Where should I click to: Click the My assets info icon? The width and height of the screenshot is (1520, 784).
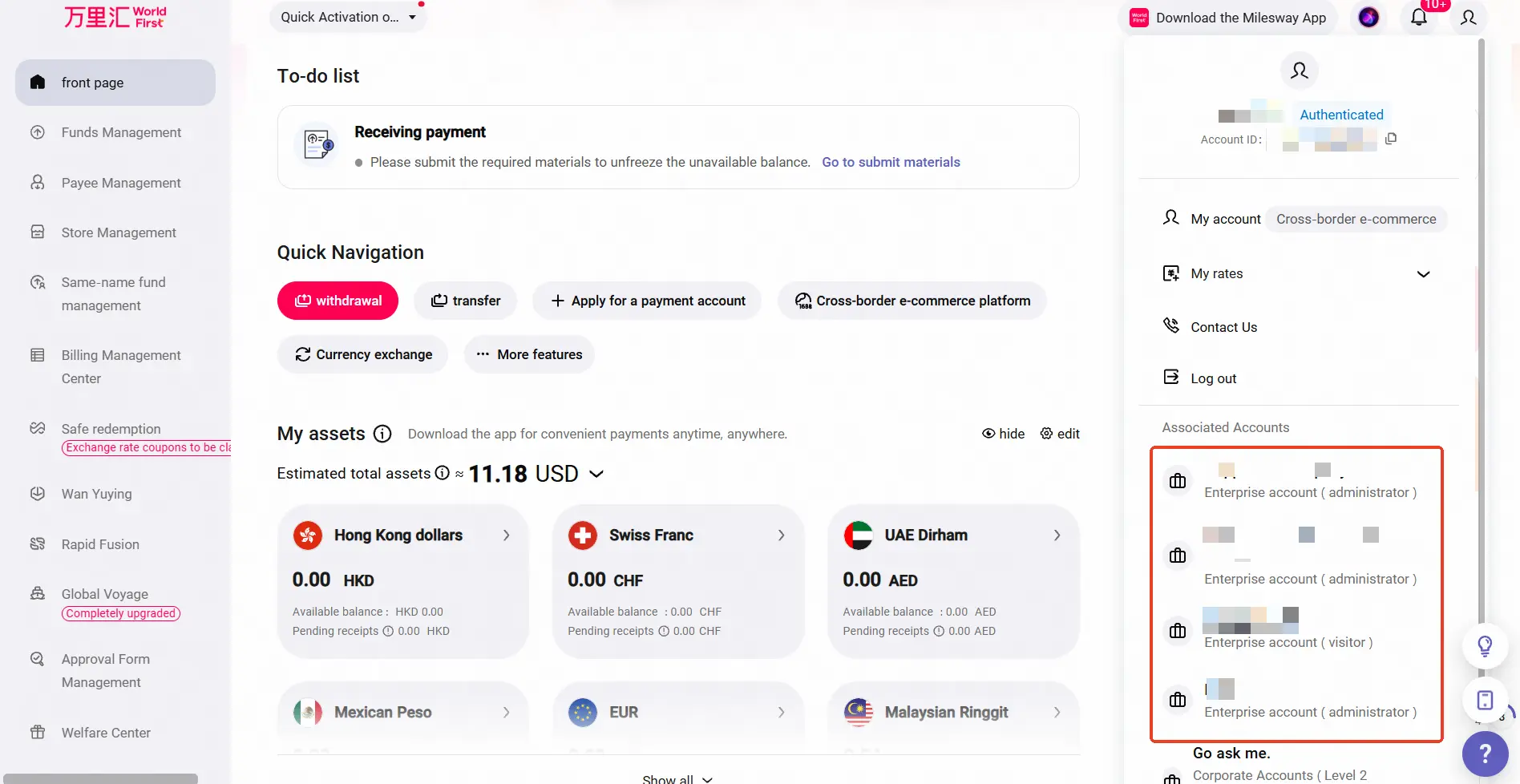(x=382, y=434)
